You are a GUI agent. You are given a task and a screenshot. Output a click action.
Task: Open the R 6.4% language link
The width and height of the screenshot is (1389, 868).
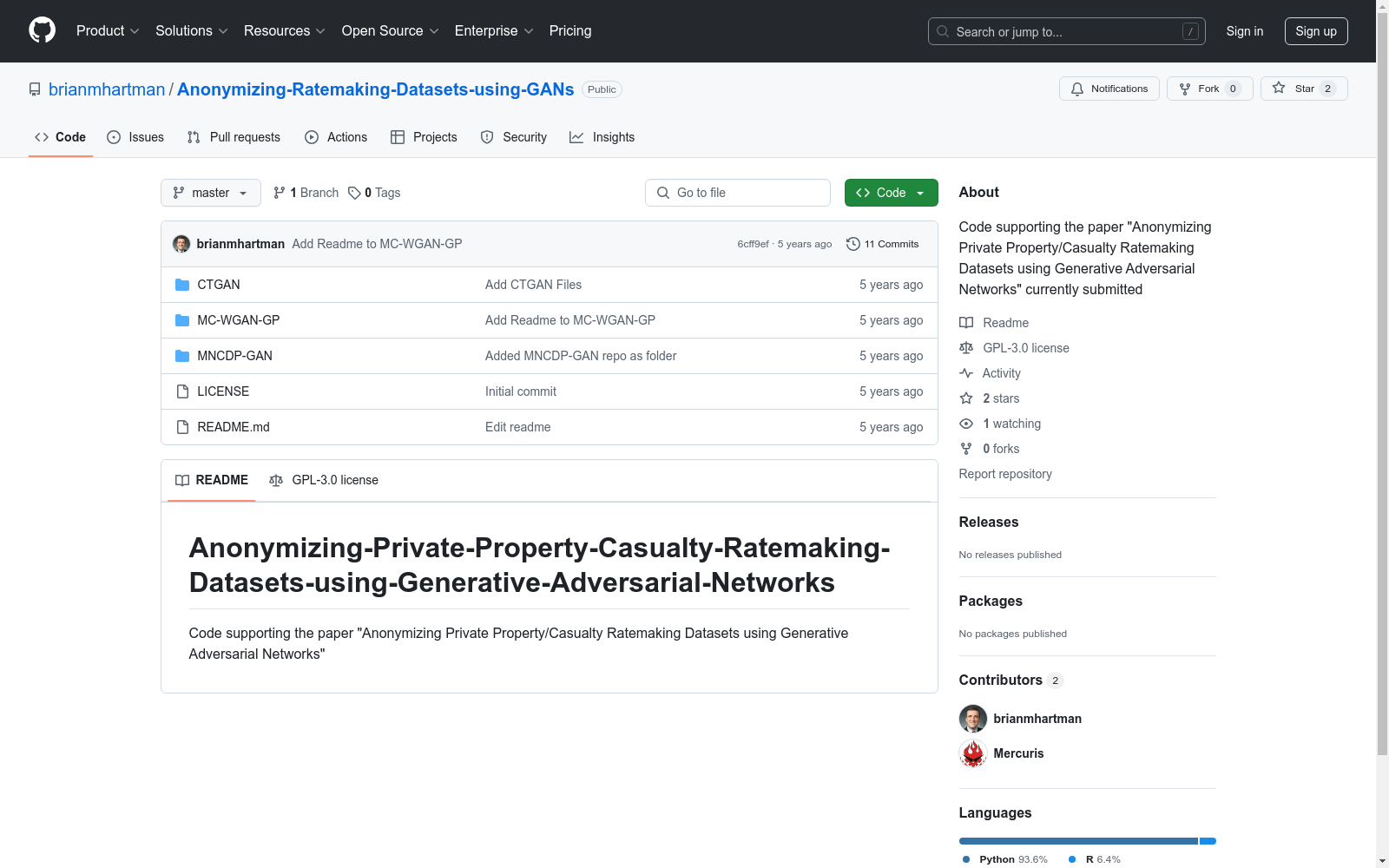point(1095,859)
